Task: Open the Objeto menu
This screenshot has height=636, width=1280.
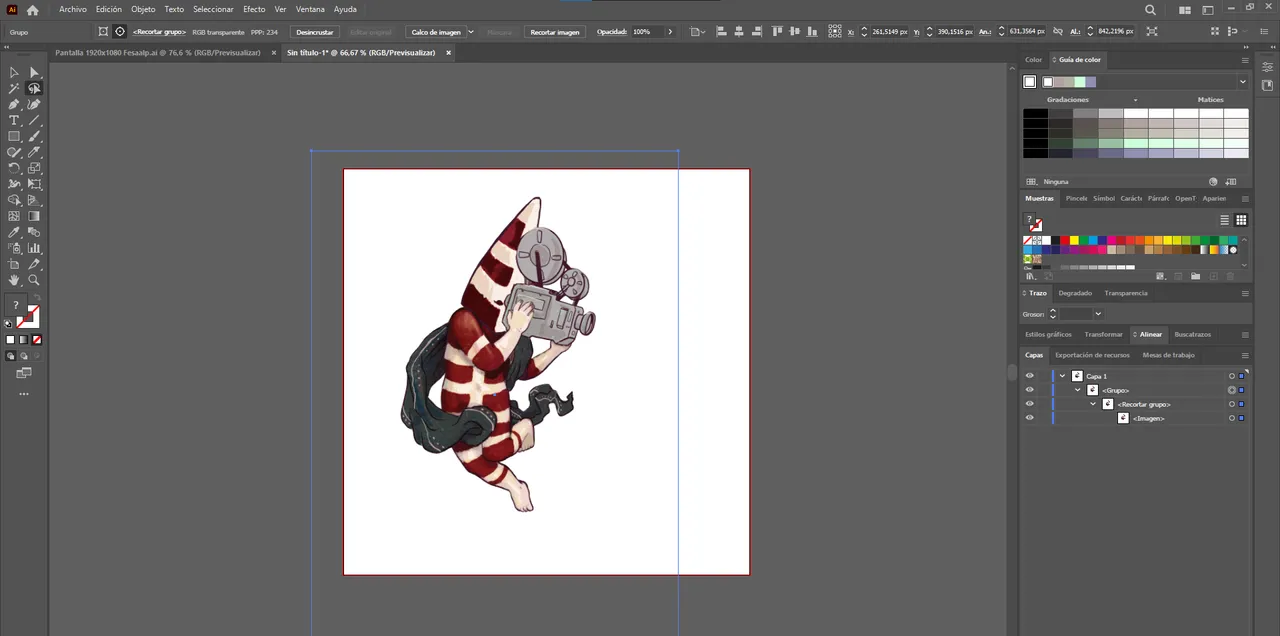Action: coord(143,9)
